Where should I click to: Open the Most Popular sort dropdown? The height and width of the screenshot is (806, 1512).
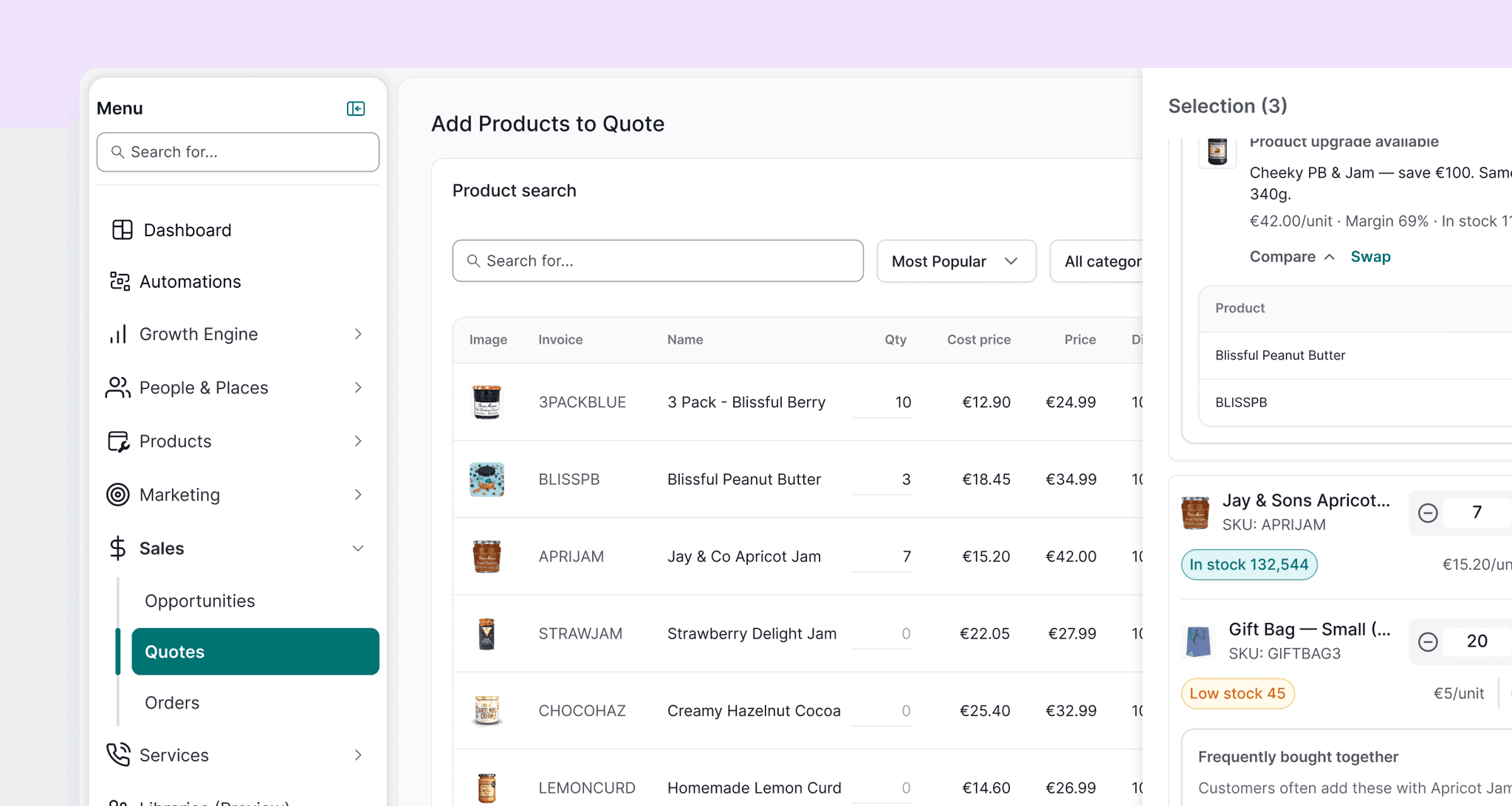pos(956,261)
